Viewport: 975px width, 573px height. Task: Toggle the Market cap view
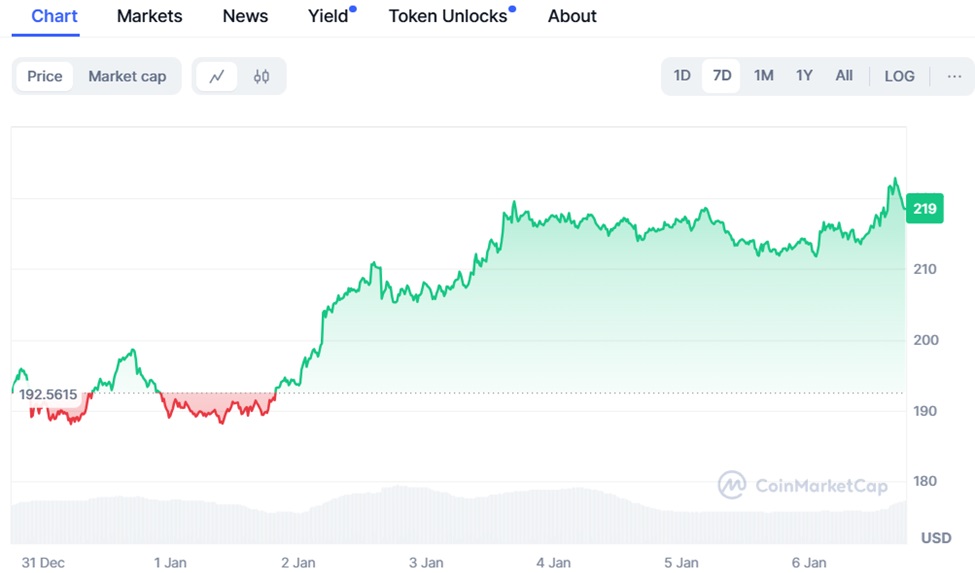[127, 77]
